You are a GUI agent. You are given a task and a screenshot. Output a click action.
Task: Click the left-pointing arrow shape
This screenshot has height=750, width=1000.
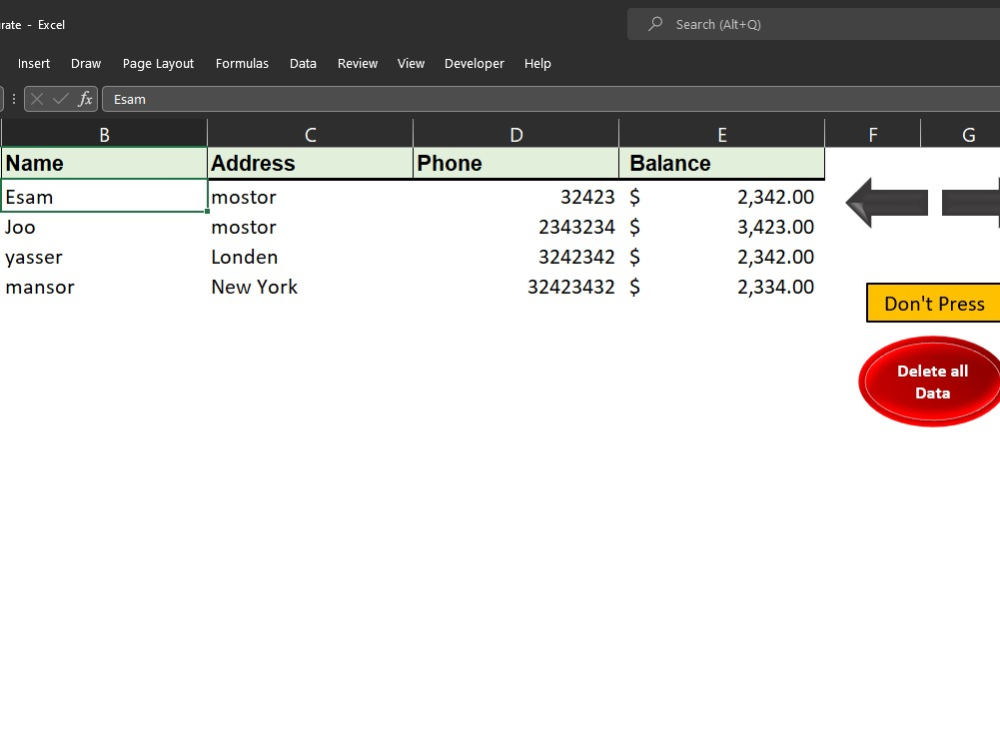(887, 203)
